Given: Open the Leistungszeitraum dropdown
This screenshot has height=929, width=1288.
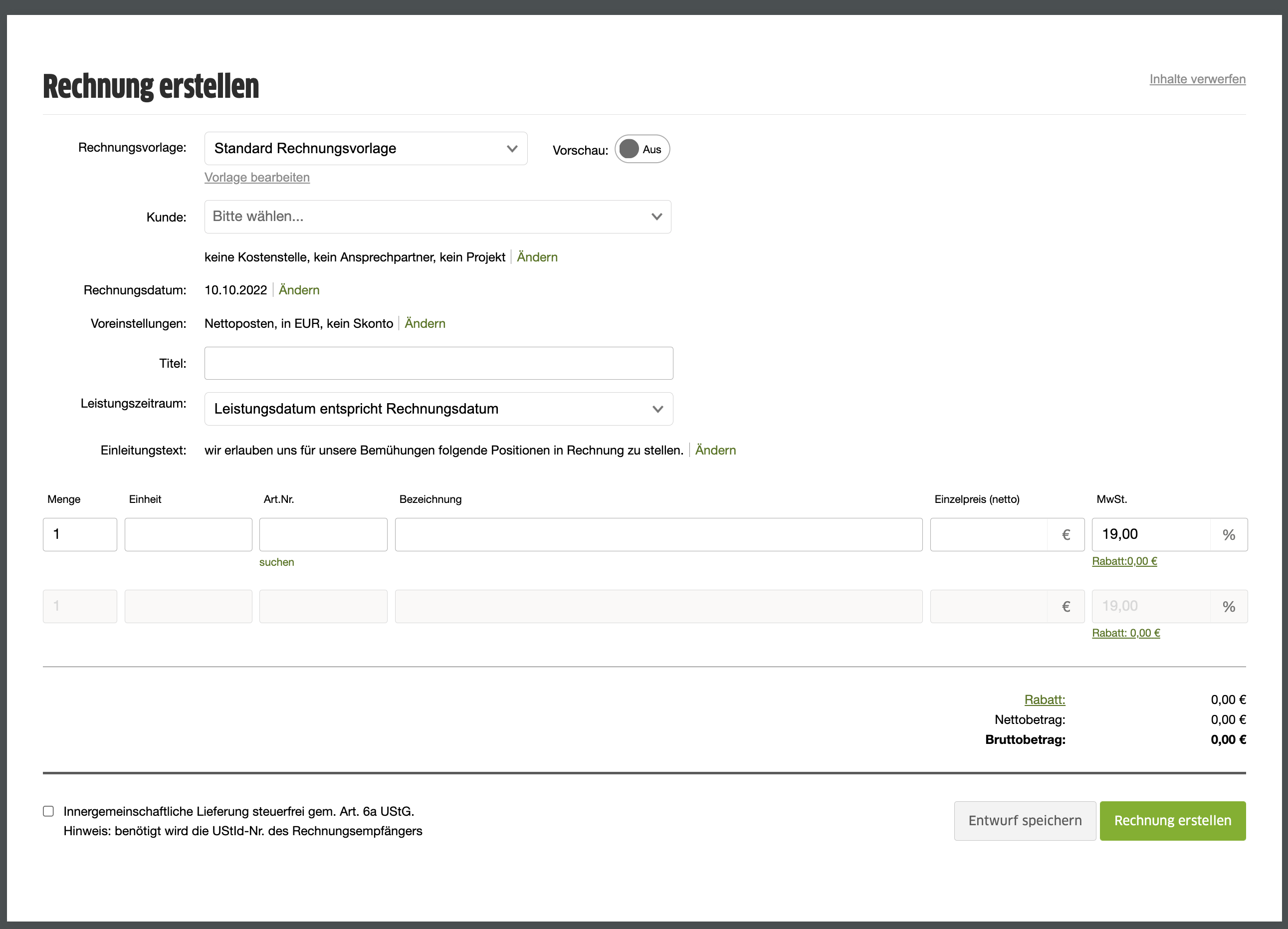Looking at the screenshot, I should (438, 409).
